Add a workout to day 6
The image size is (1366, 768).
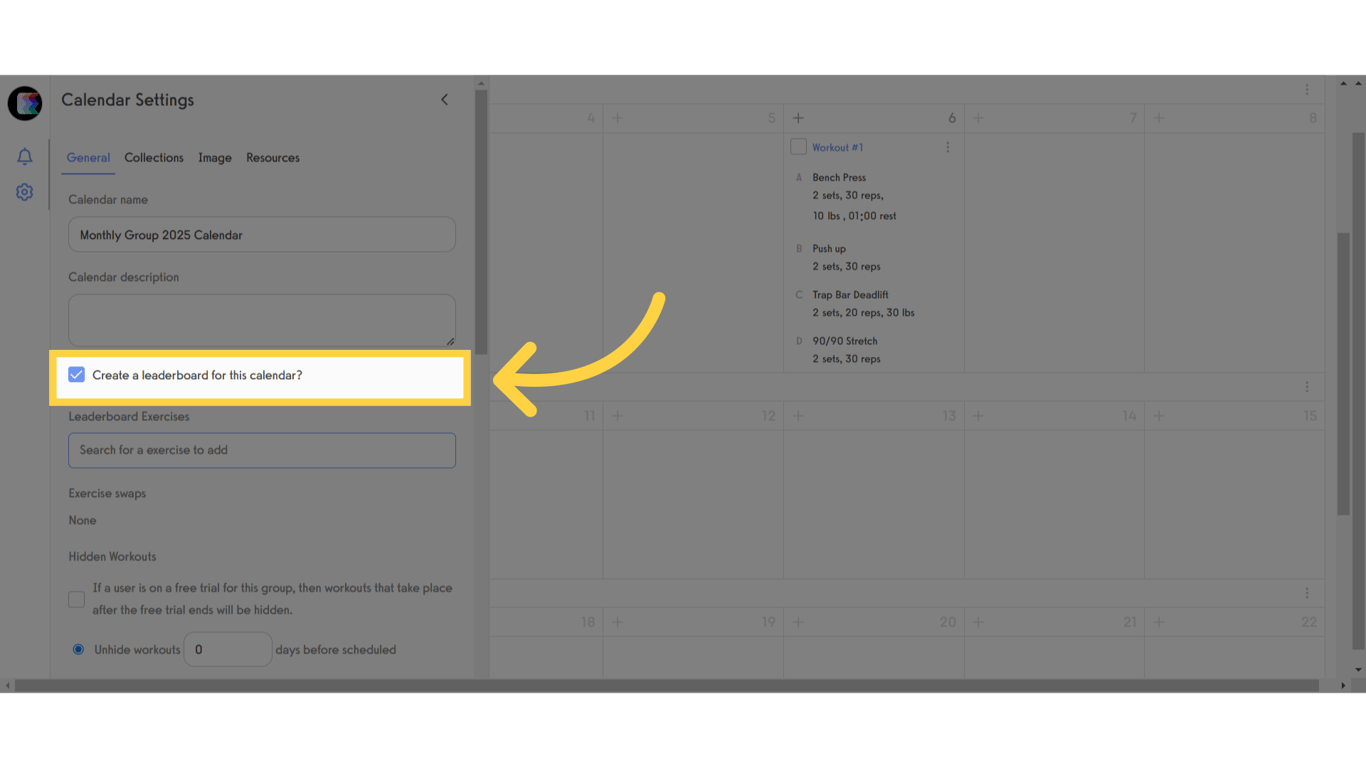[798, 118]
